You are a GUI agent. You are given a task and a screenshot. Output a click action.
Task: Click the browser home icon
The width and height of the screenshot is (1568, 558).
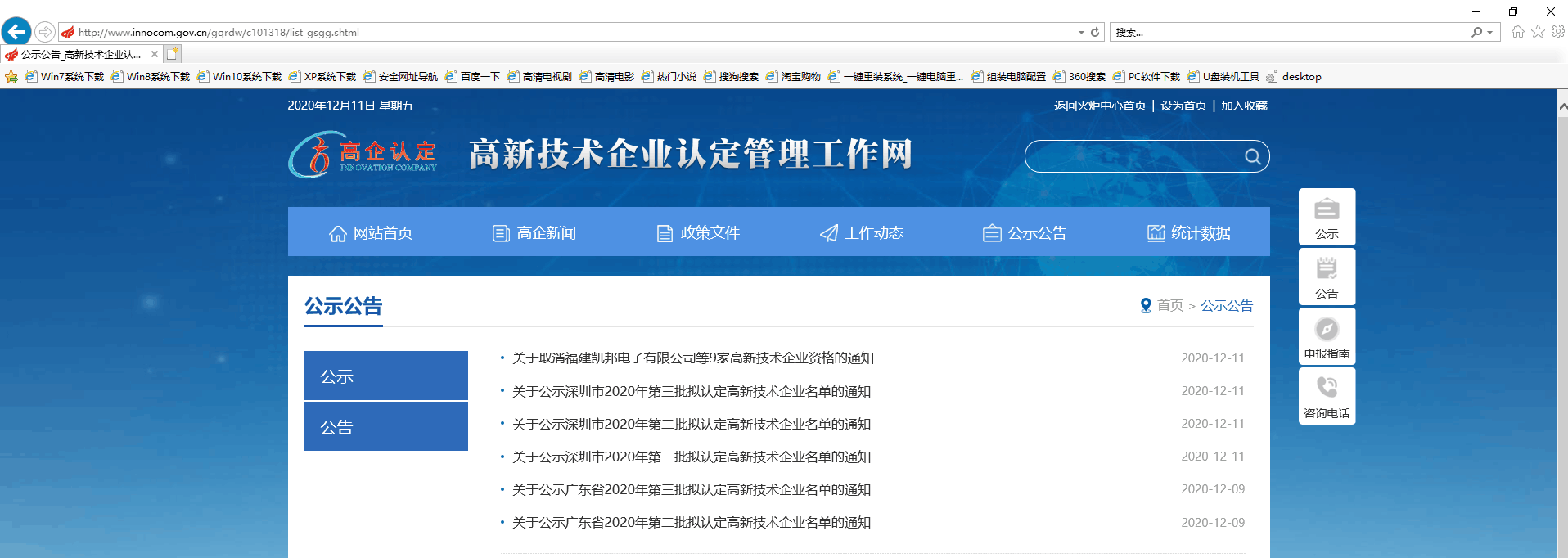[x=1518, y=32]
